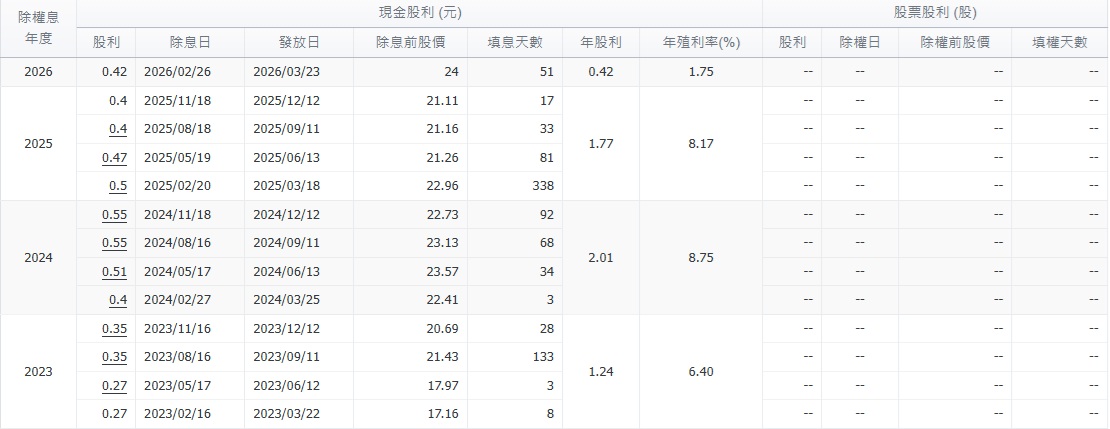Select the 發放日 column header
Image resolution: width=1110 pixels, height=429 pixels.
coord(299,42)
